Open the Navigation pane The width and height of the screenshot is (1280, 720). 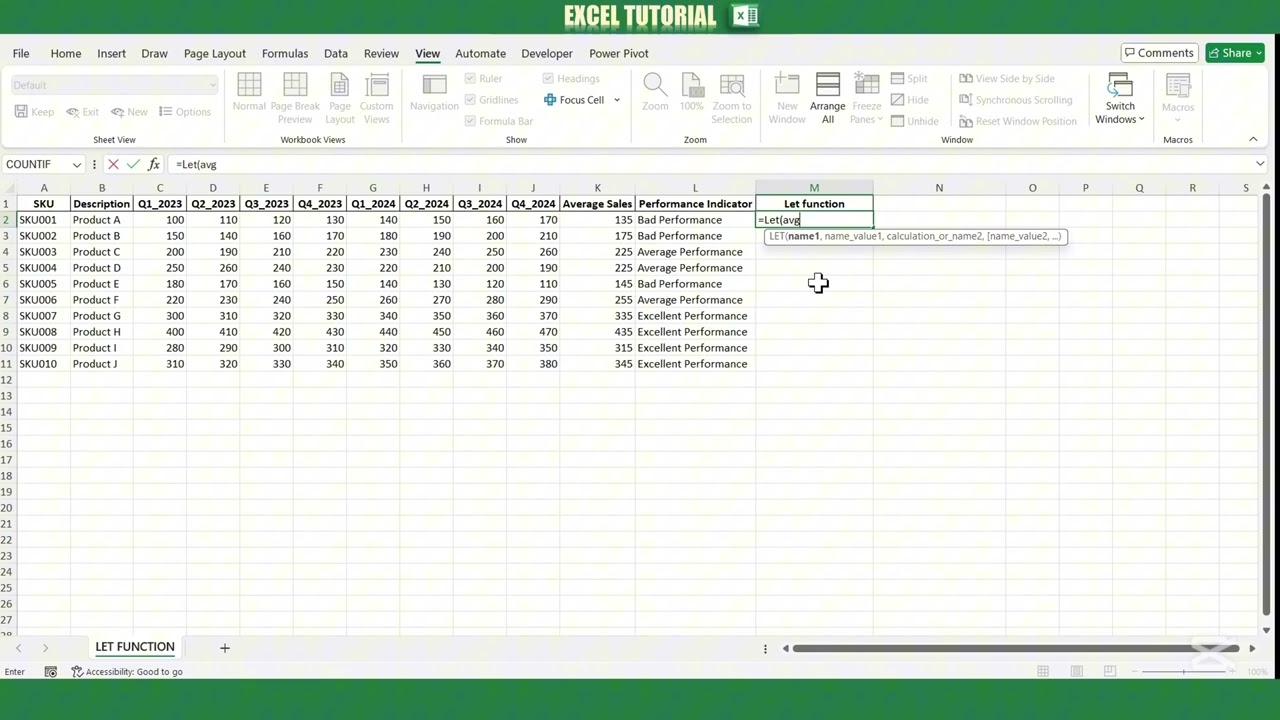(434, 91)
